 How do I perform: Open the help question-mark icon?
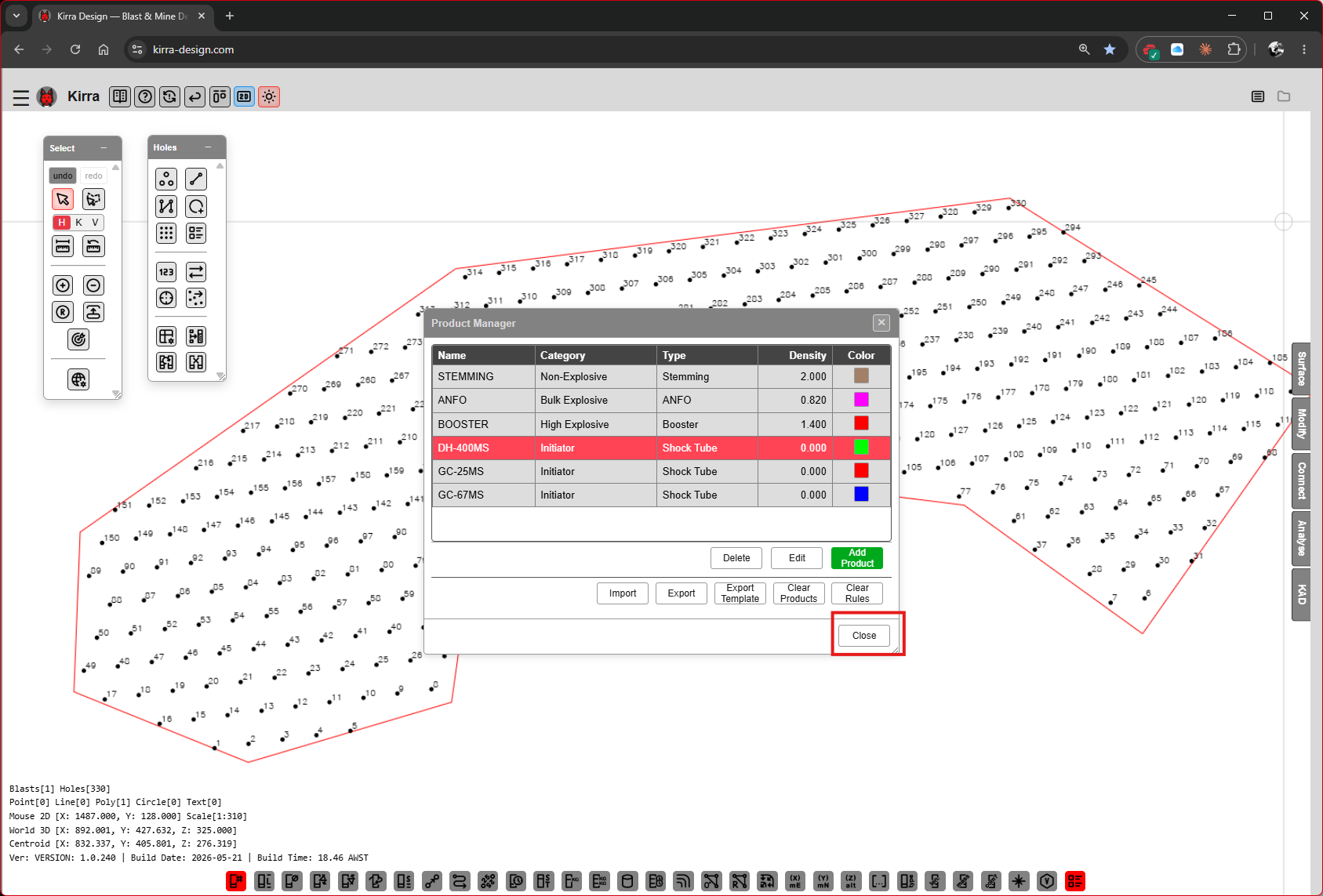pyautogui.click(x=145, y=96)
